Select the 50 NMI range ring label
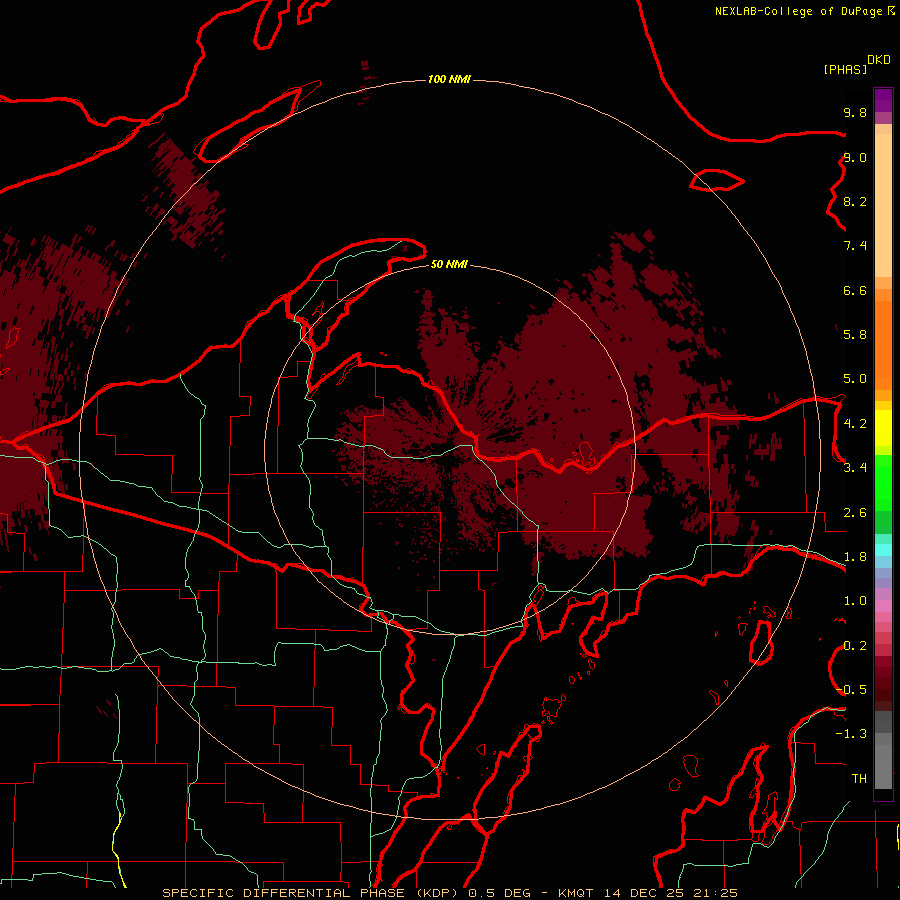Image resolution: width=900 pixels, height=900 pixels. [449, 264]
